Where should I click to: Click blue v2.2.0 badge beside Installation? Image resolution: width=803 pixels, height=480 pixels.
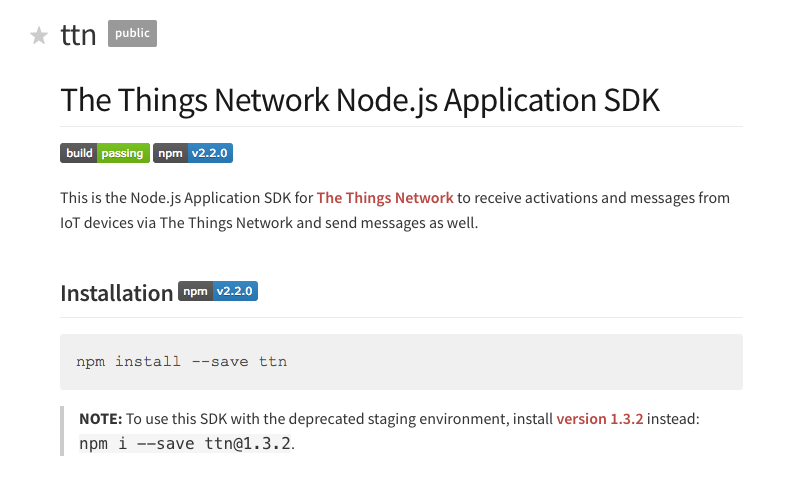pos(236,292)
